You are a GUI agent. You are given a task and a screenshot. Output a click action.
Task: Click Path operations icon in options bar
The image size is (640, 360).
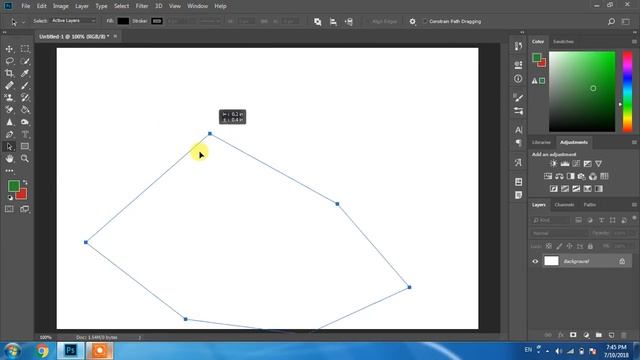(x=318, y=22)
